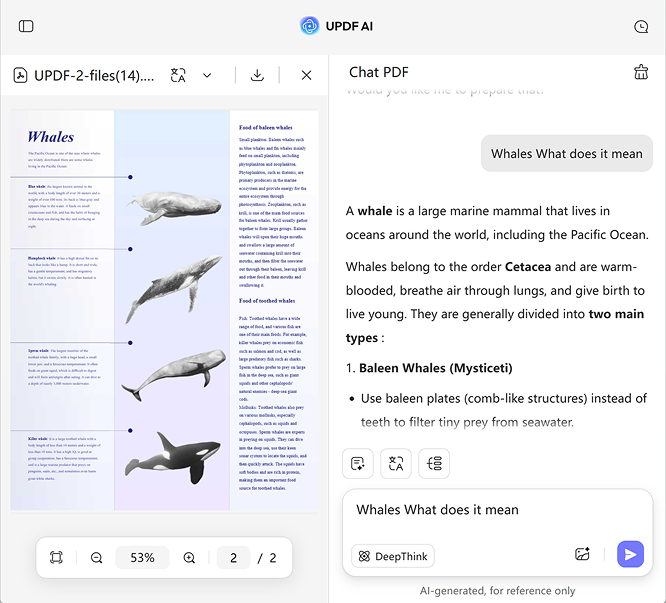Image resolution: width=666 pixels, height=603 pixels.
Task: Click the bold word 'Cetacea' in response
Action: (x=528, y=267)
